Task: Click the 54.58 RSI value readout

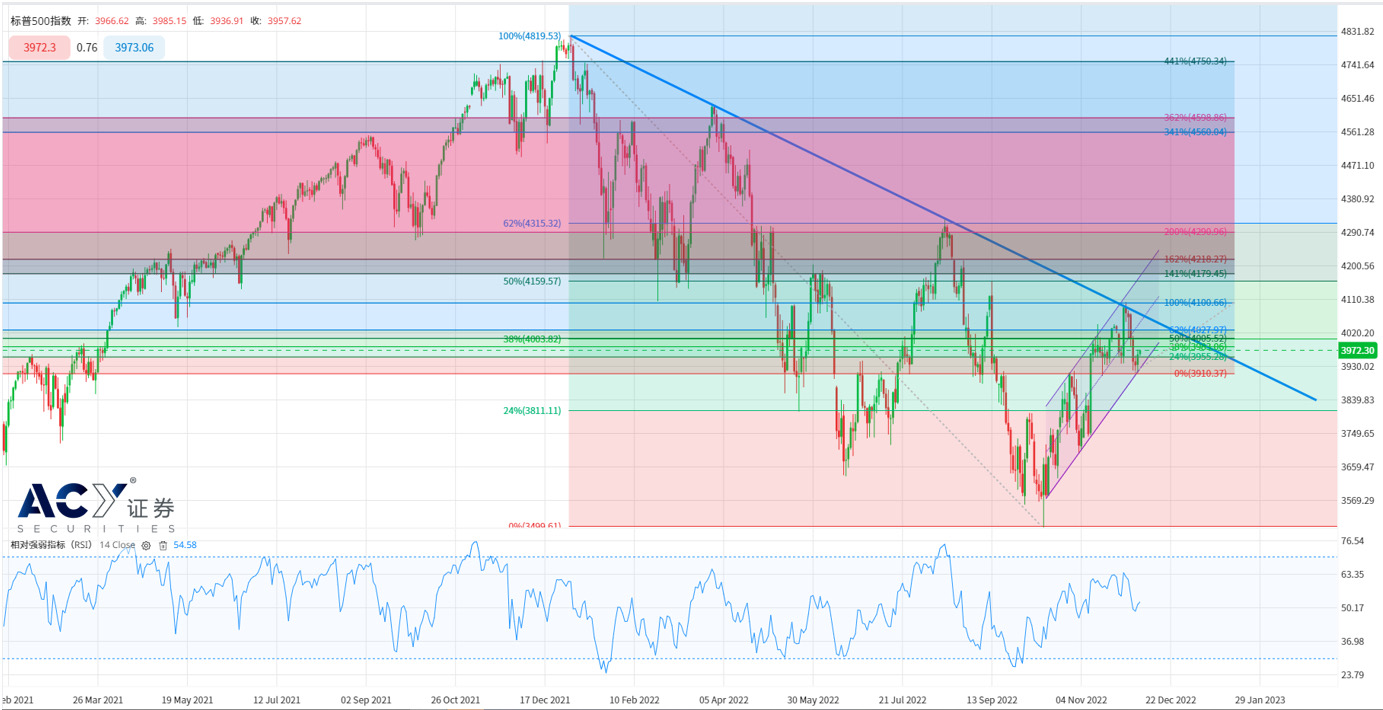Action: tap(185, 545)
